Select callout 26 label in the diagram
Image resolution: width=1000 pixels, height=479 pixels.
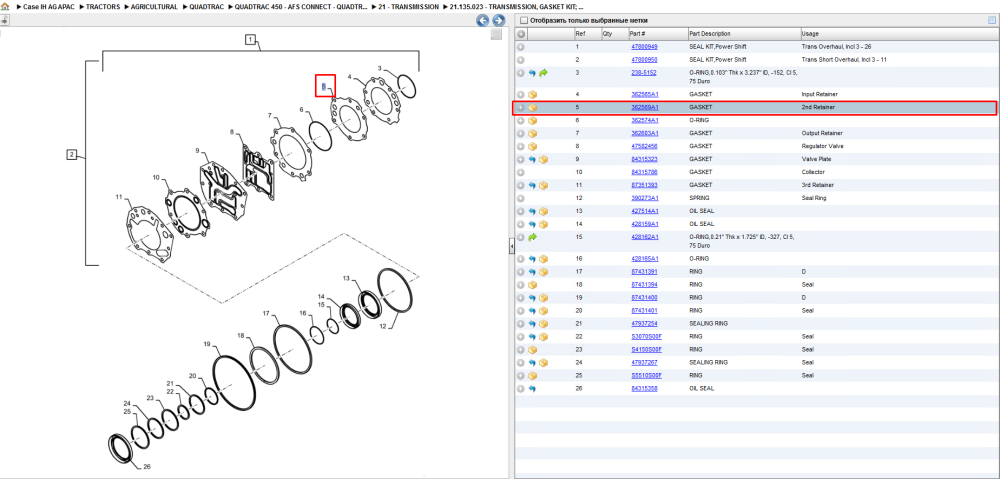pyautogui.click(x=147, y=467)
